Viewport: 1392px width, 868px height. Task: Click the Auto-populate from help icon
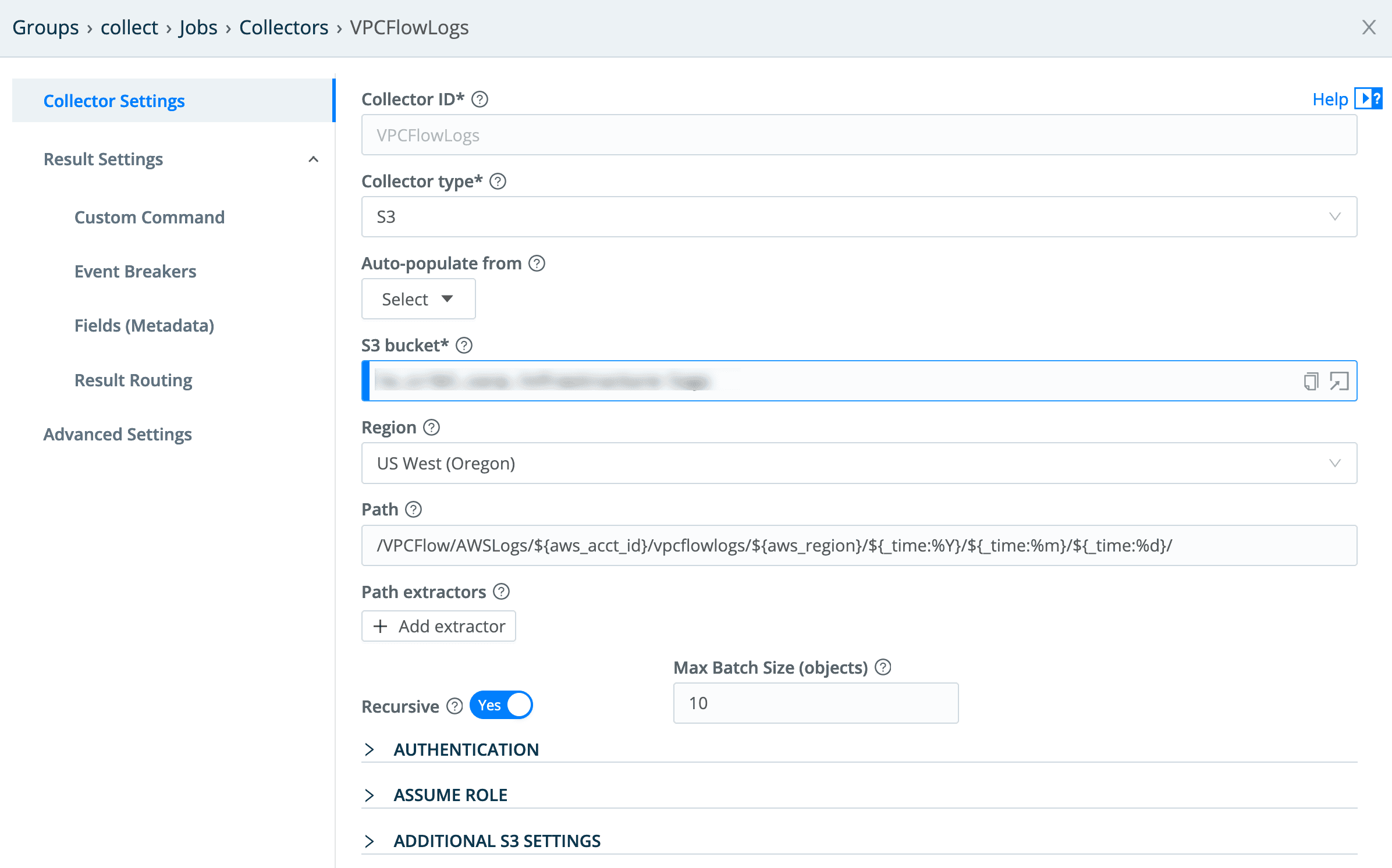point(537,263)
